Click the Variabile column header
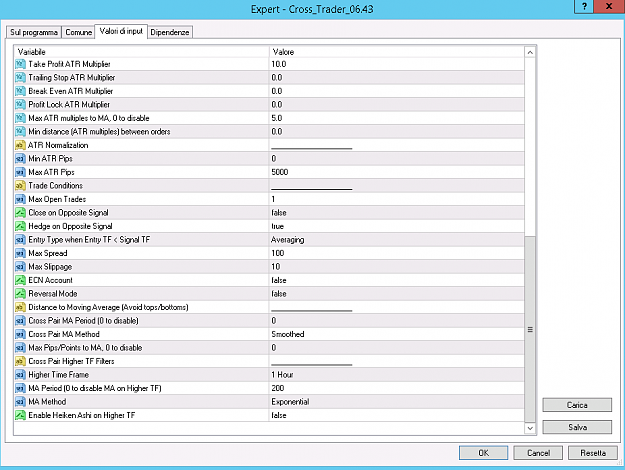This screenshot has width=625, height=470. pyautogui.click(x=142, y=52)
